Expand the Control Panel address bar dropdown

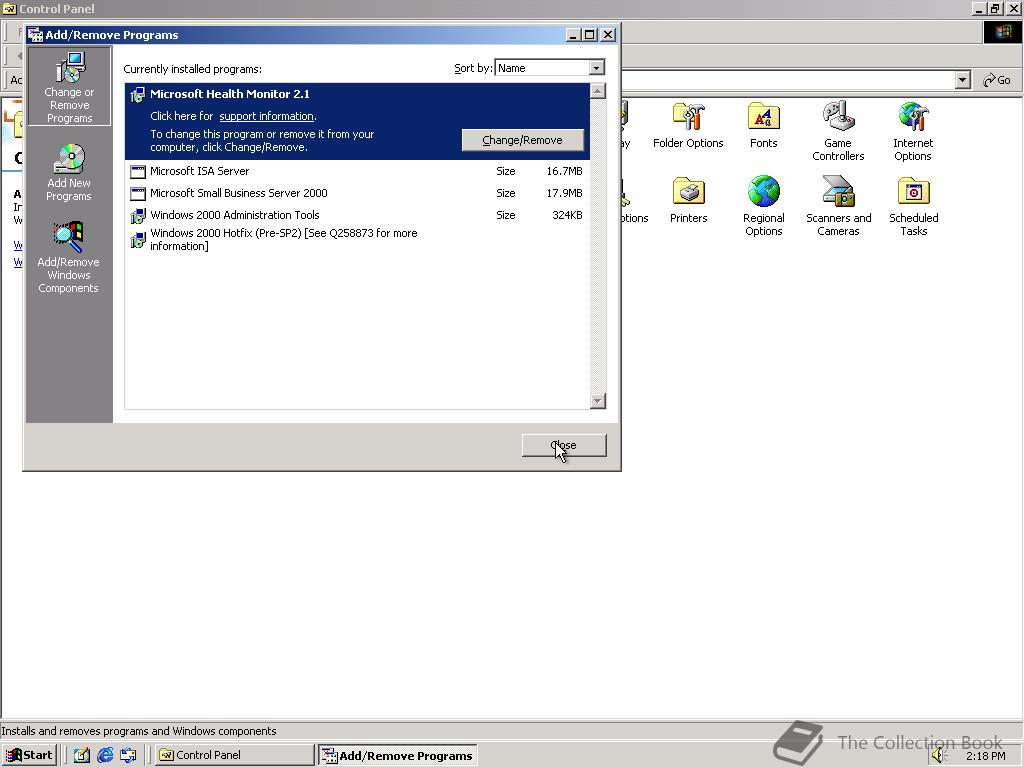[x=963, y=80]
